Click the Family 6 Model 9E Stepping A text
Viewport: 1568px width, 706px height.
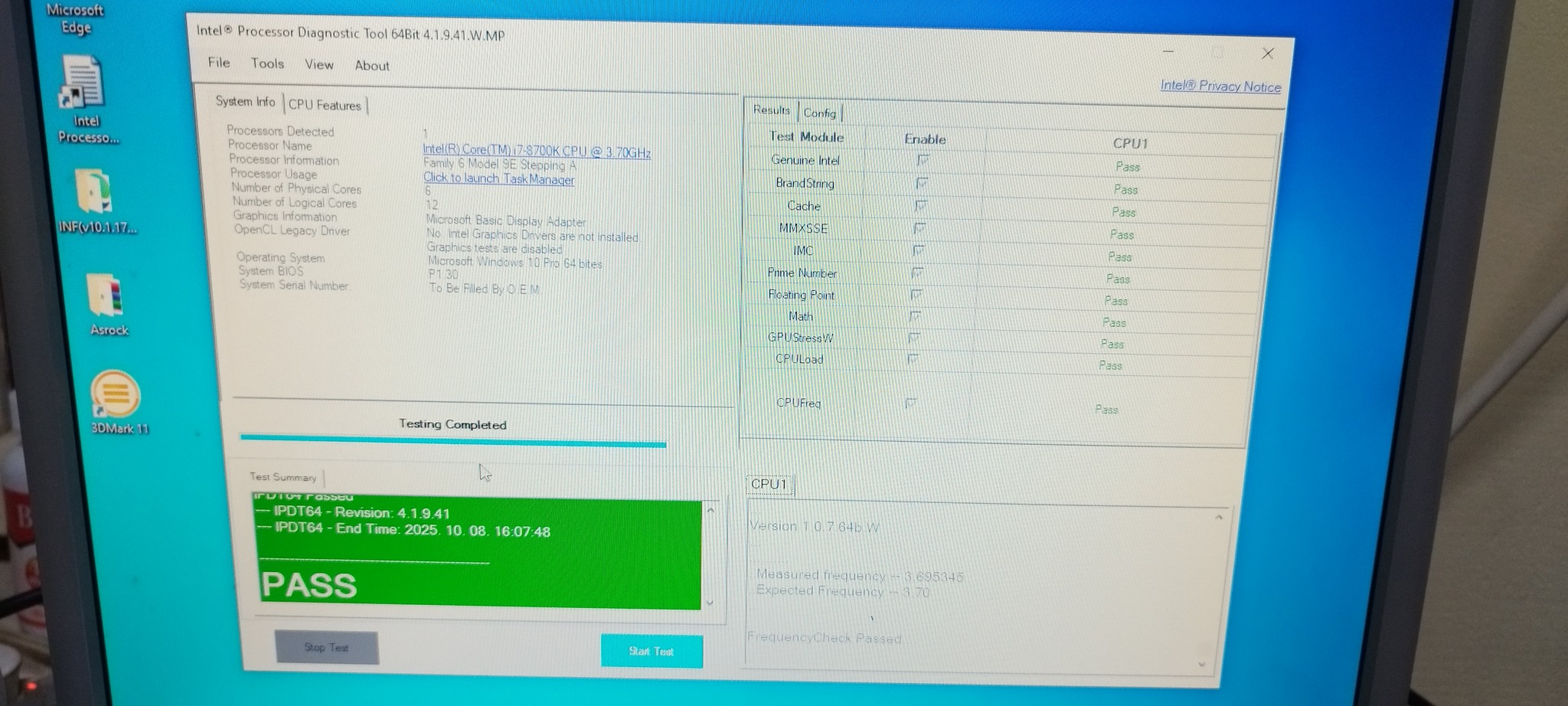click(x=500, y=165)
